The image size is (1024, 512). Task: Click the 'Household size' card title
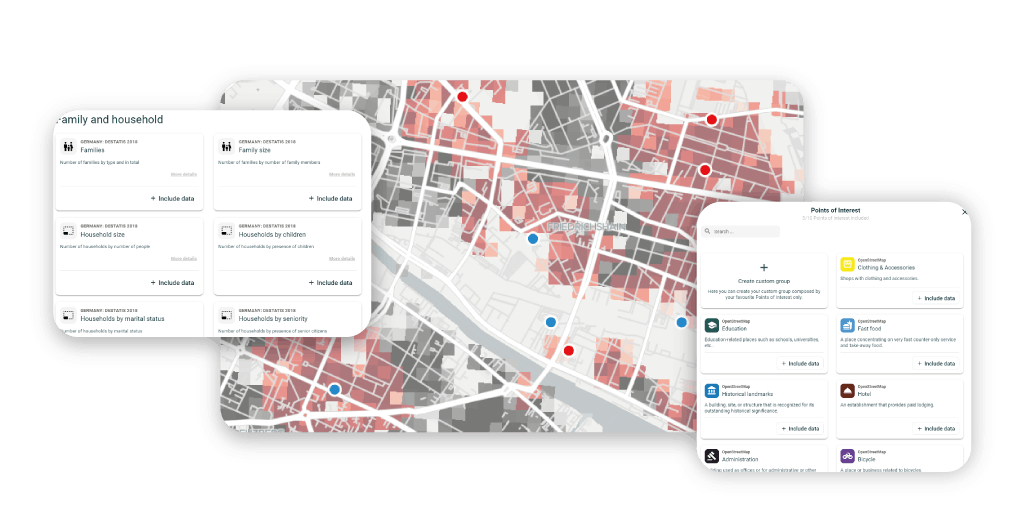coord(103,234)
